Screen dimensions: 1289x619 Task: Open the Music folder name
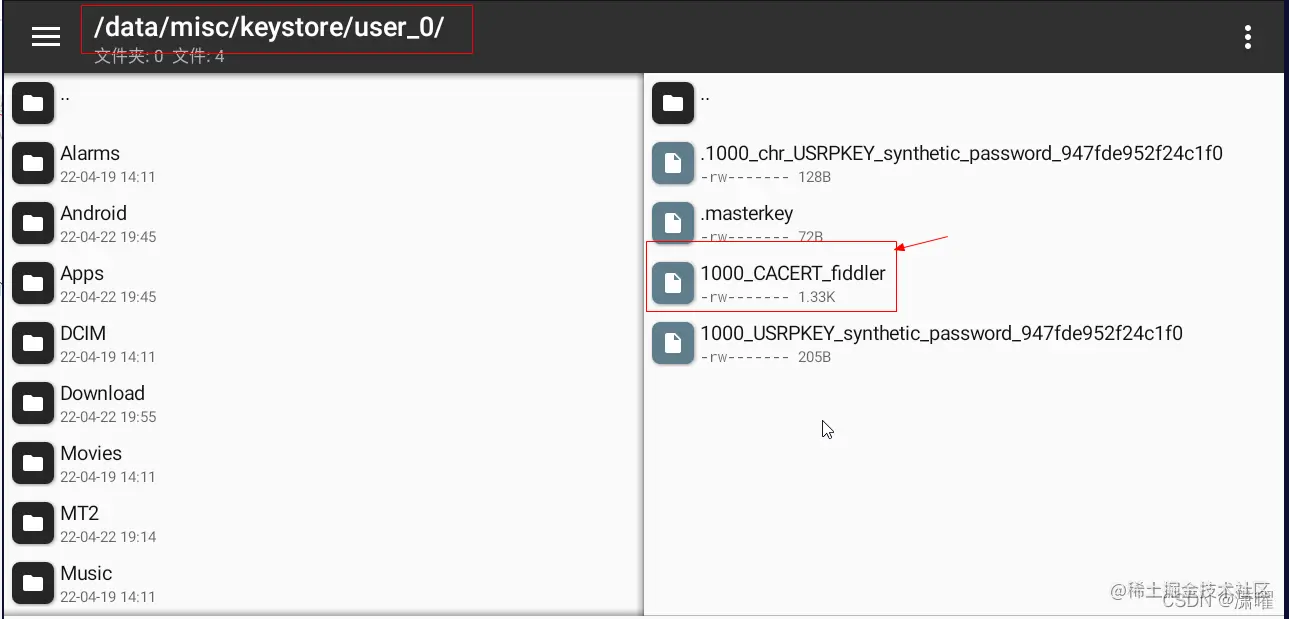point(86,573)
